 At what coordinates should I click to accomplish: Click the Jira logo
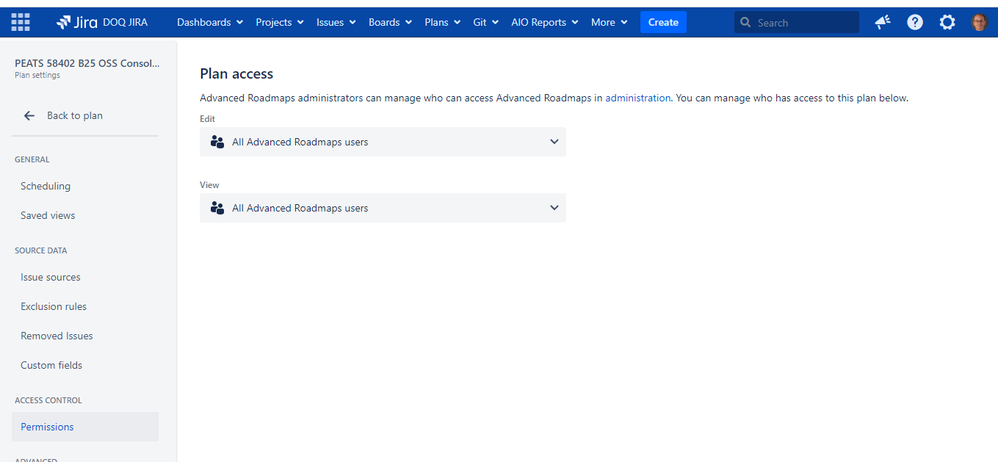tap(77, 22)
